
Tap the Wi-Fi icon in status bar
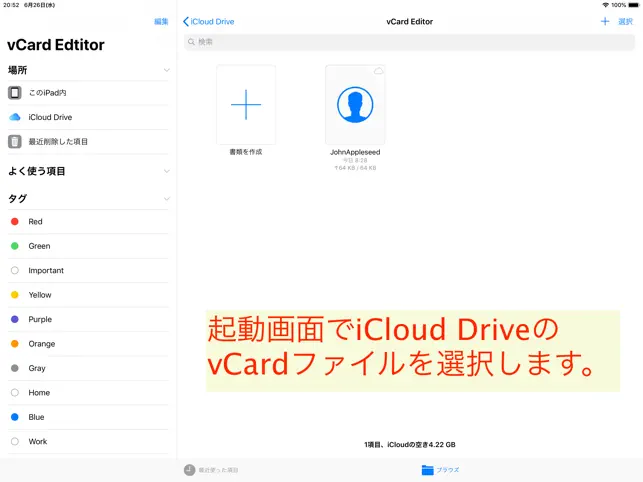pyautogui.click(x=605, y=5)
